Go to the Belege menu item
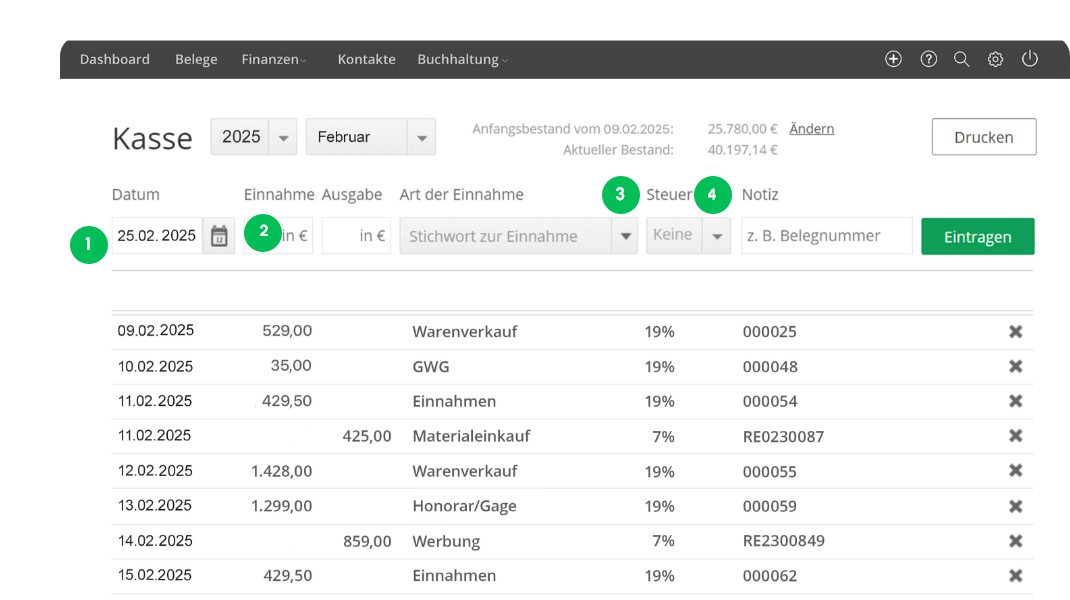The image size is (1070, 600). [x=196, y=59]
